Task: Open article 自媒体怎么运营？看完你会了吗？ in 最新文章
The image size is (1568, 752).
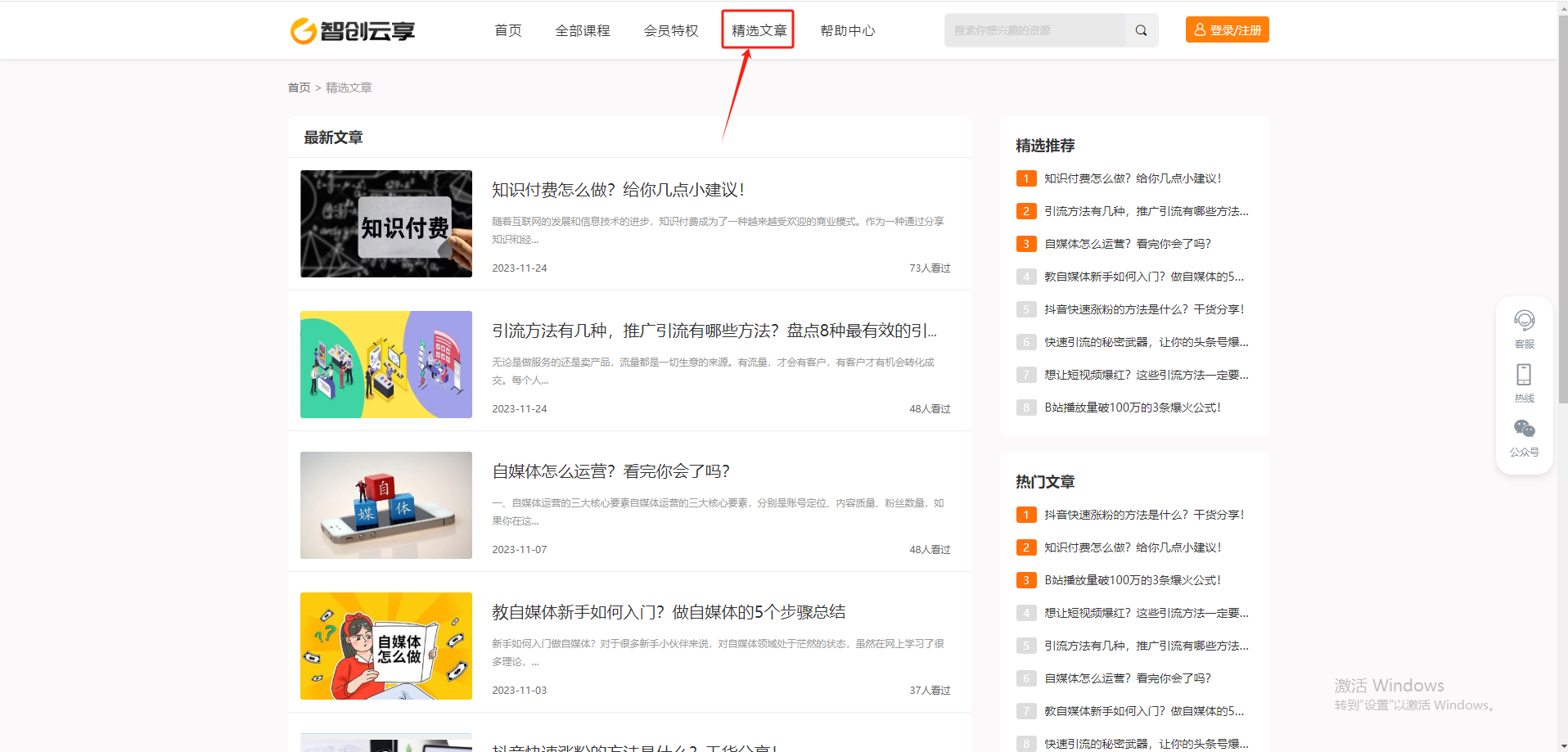Action: pyautogui.click(x=611, y=471)
